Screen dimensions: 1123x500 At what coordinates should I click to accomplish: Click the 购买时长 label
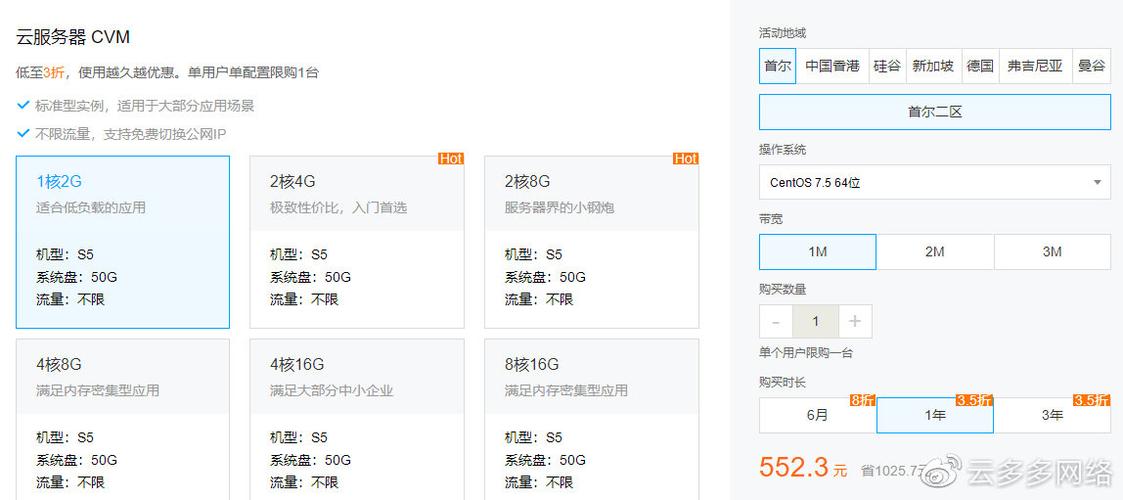782,383
